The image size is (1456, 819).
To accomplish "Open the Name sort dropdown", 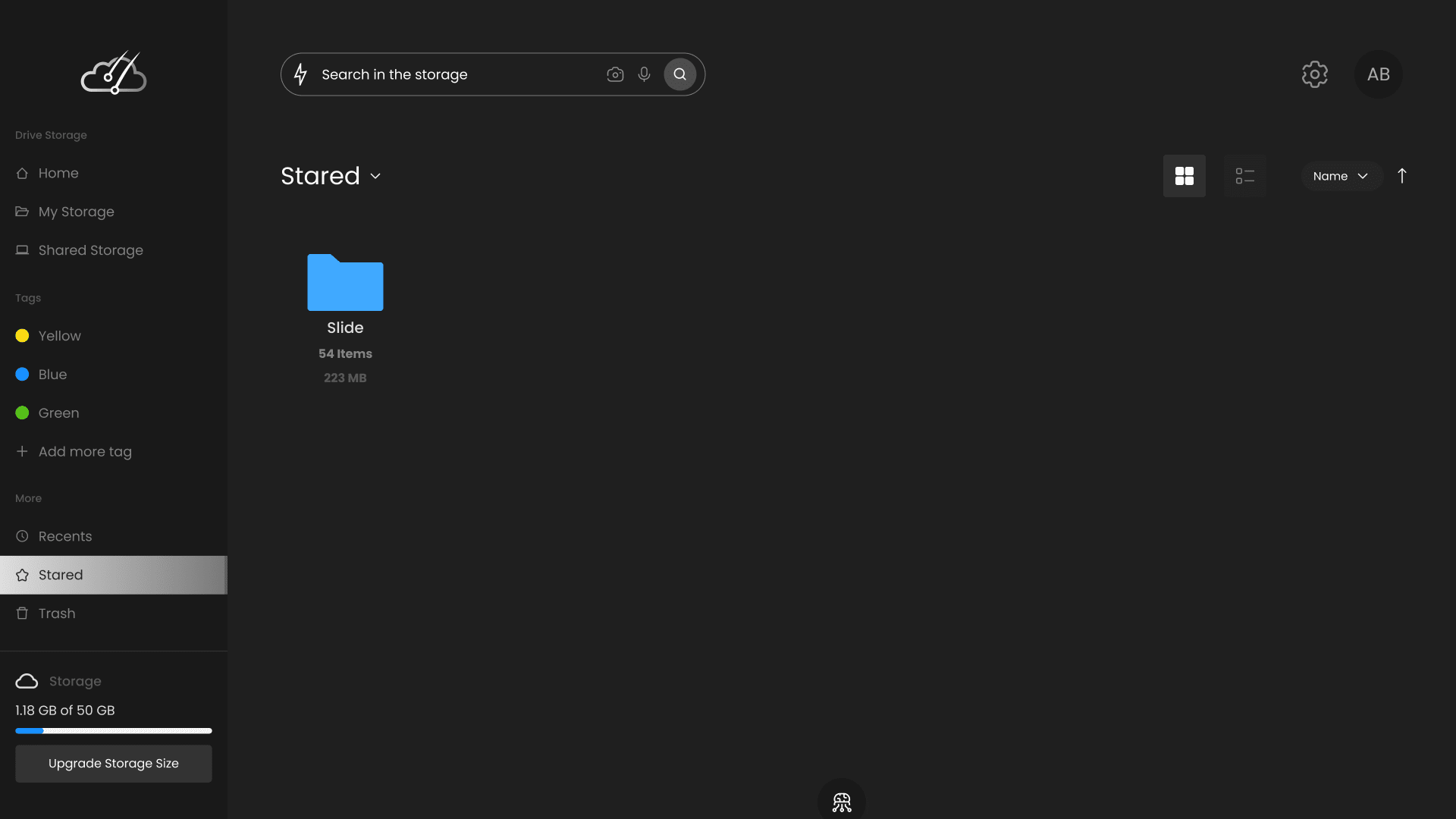I will [x=1341, y=176].
